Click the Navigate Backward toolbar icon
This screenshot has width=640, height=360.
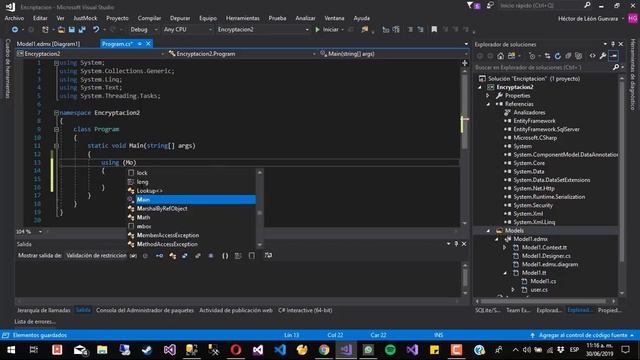15,29
